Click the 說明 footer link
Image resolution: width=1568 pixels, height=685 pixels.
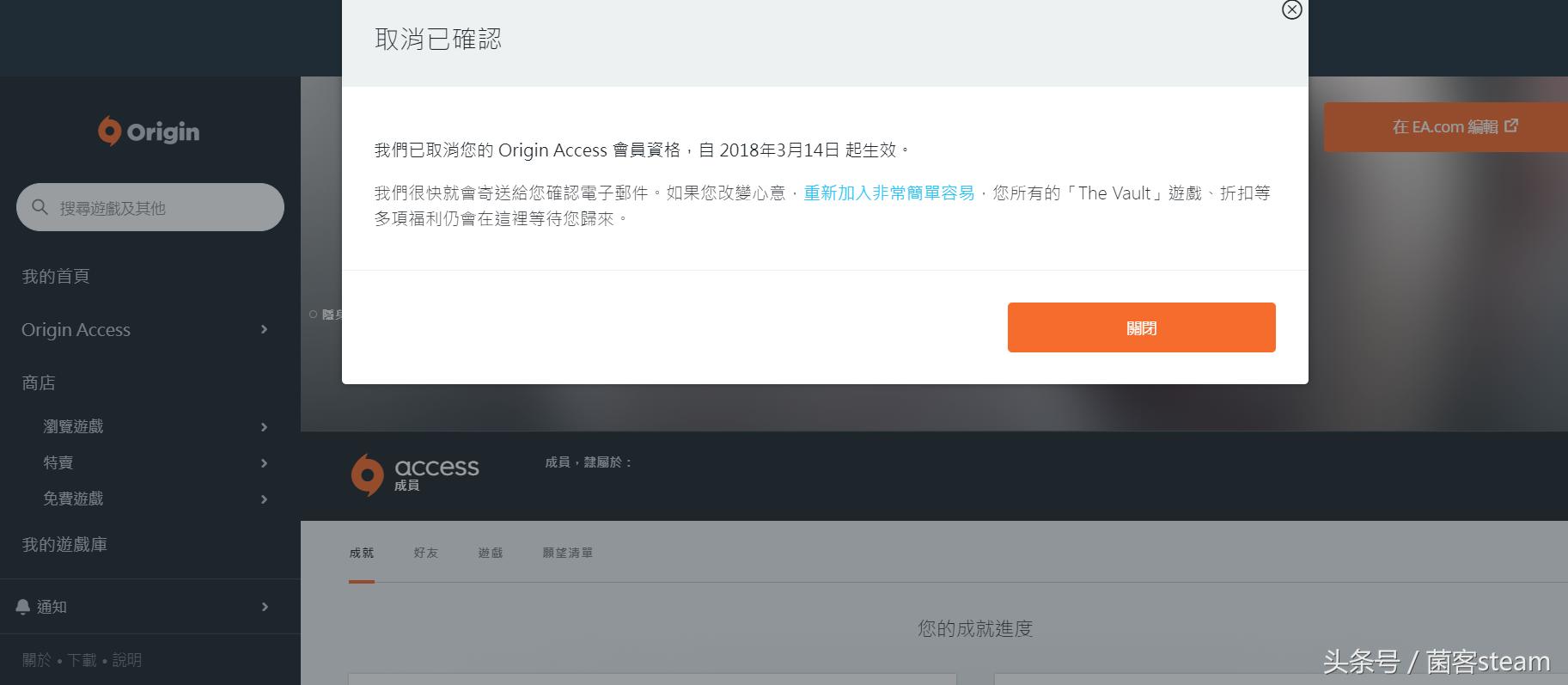[x=127, y=660]
